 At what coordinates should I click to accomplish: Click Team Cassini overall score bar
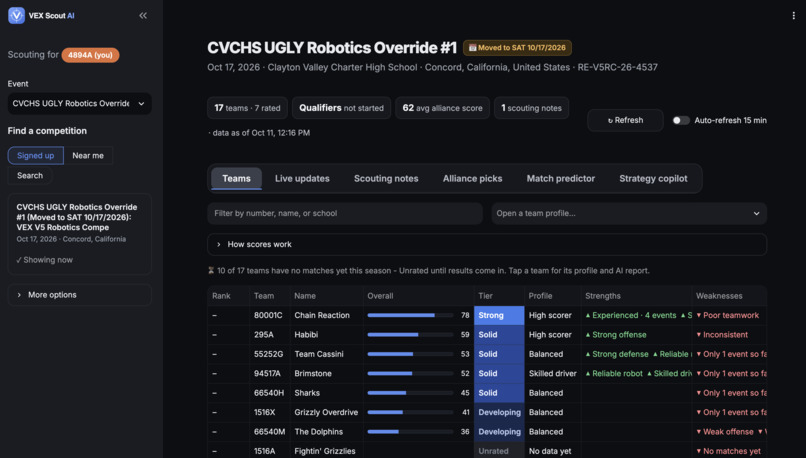click(410, 354)
